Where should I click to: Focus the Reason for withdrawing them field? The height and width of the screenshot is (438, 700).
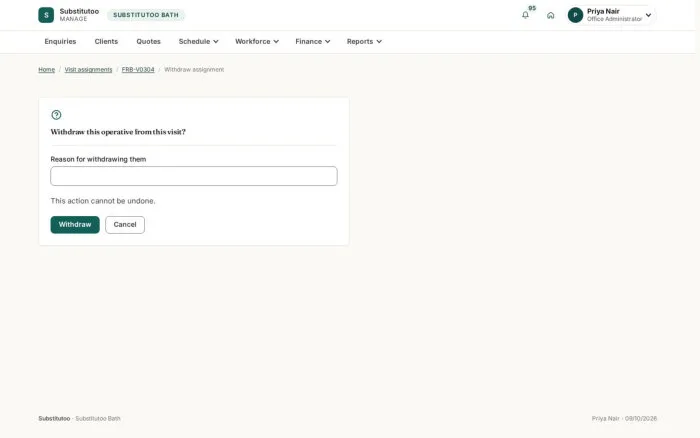[x=194, y=176]
